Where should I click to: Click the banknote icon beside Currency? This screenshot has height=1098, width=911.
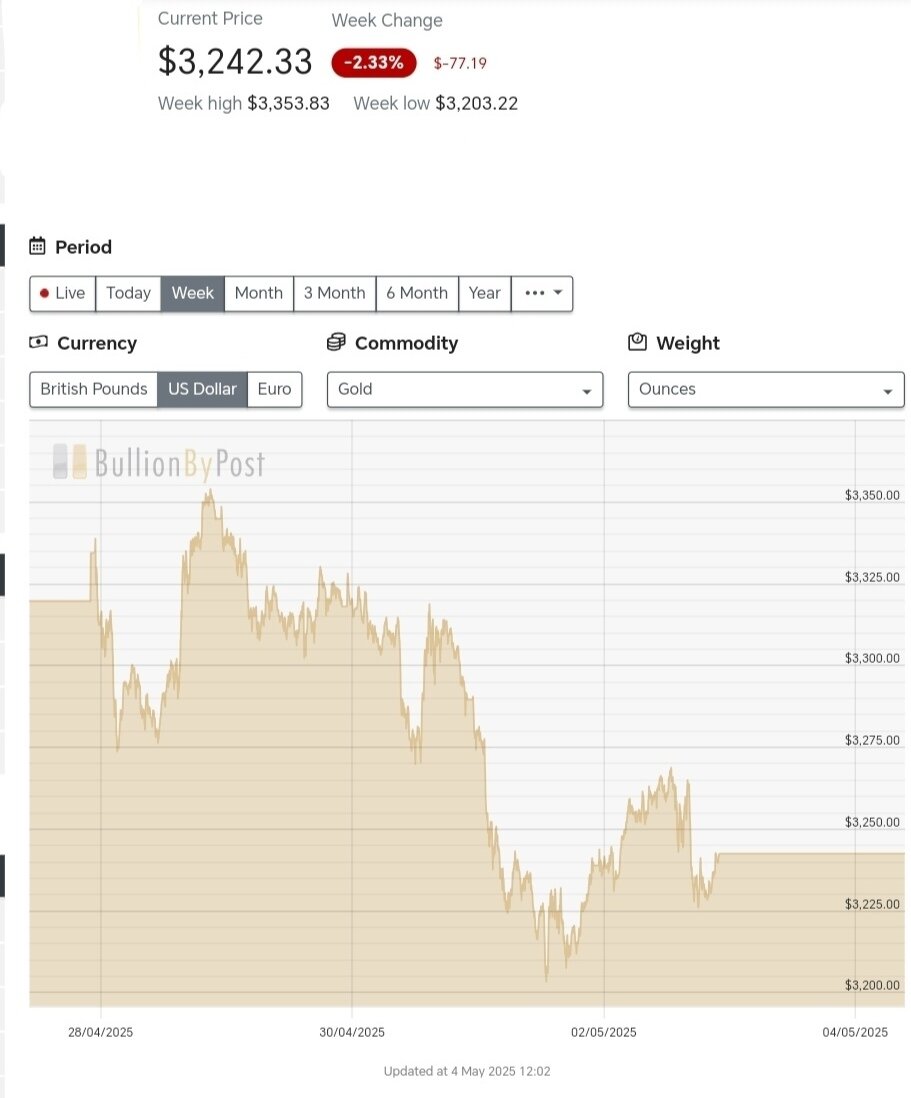pyautogui.click(x=39, y=342)
